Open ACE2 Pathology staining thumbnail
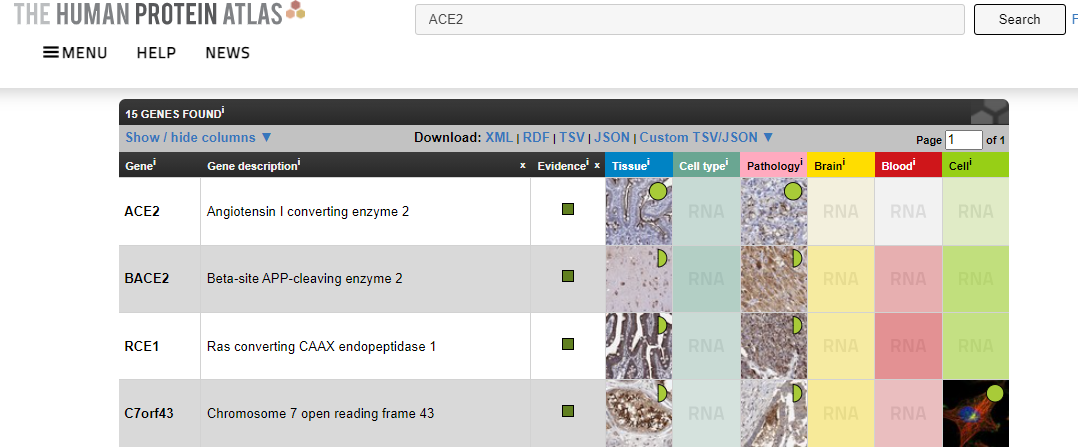1078x447 pixels. [x=773, y=211]
